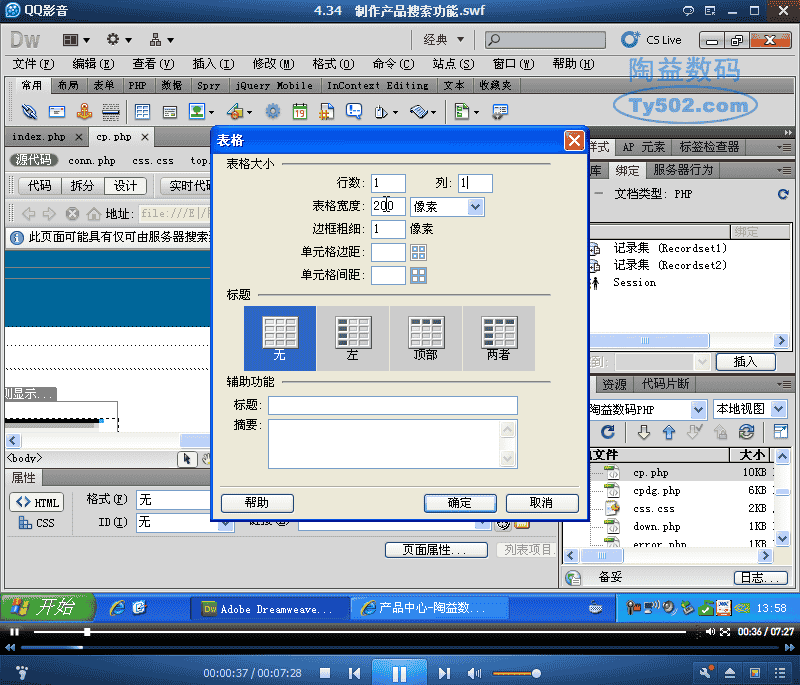
Task: Select the 'None' (无) table header option
Action: [280, 337]
